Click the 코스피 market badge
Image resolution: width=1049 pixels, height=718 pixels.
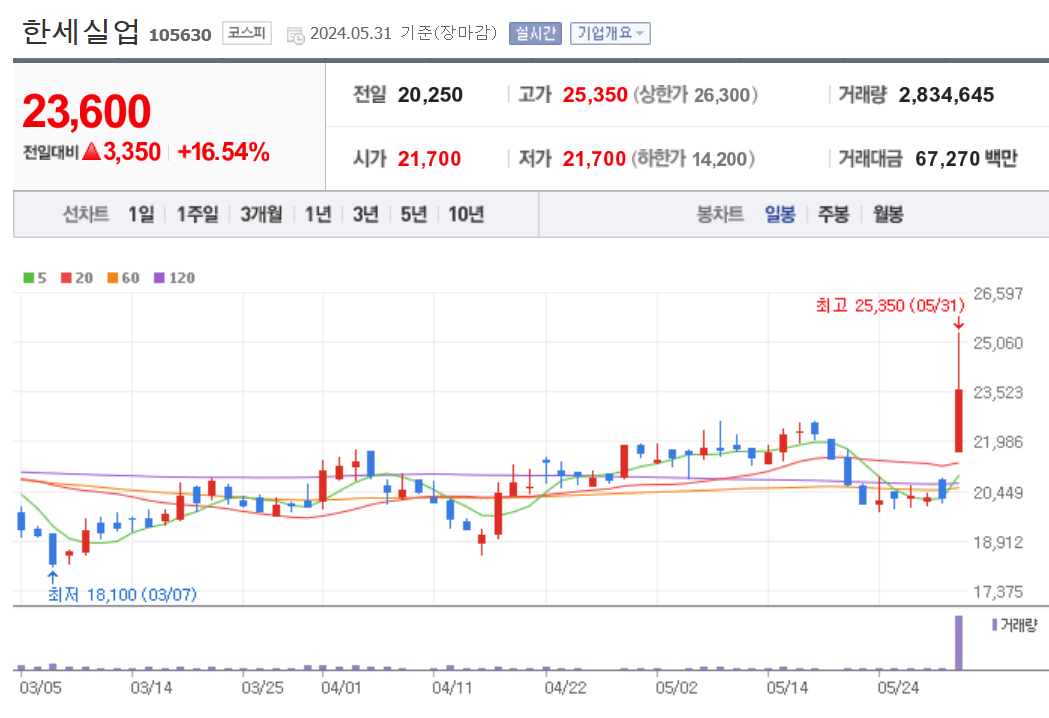[247, 33]
